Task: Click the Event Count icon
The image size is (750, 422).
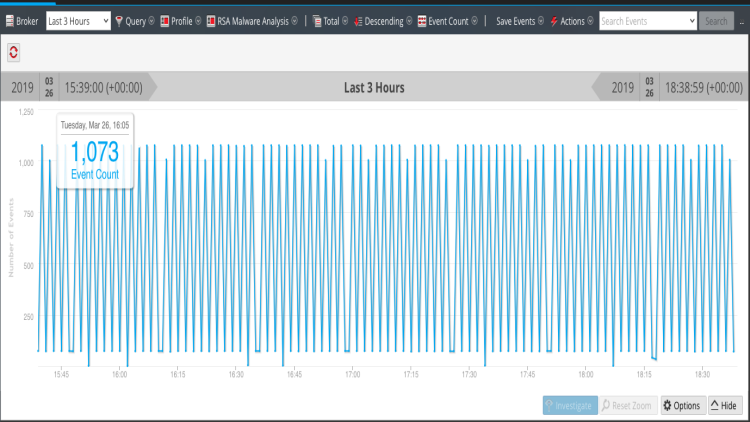Action: 422,21
